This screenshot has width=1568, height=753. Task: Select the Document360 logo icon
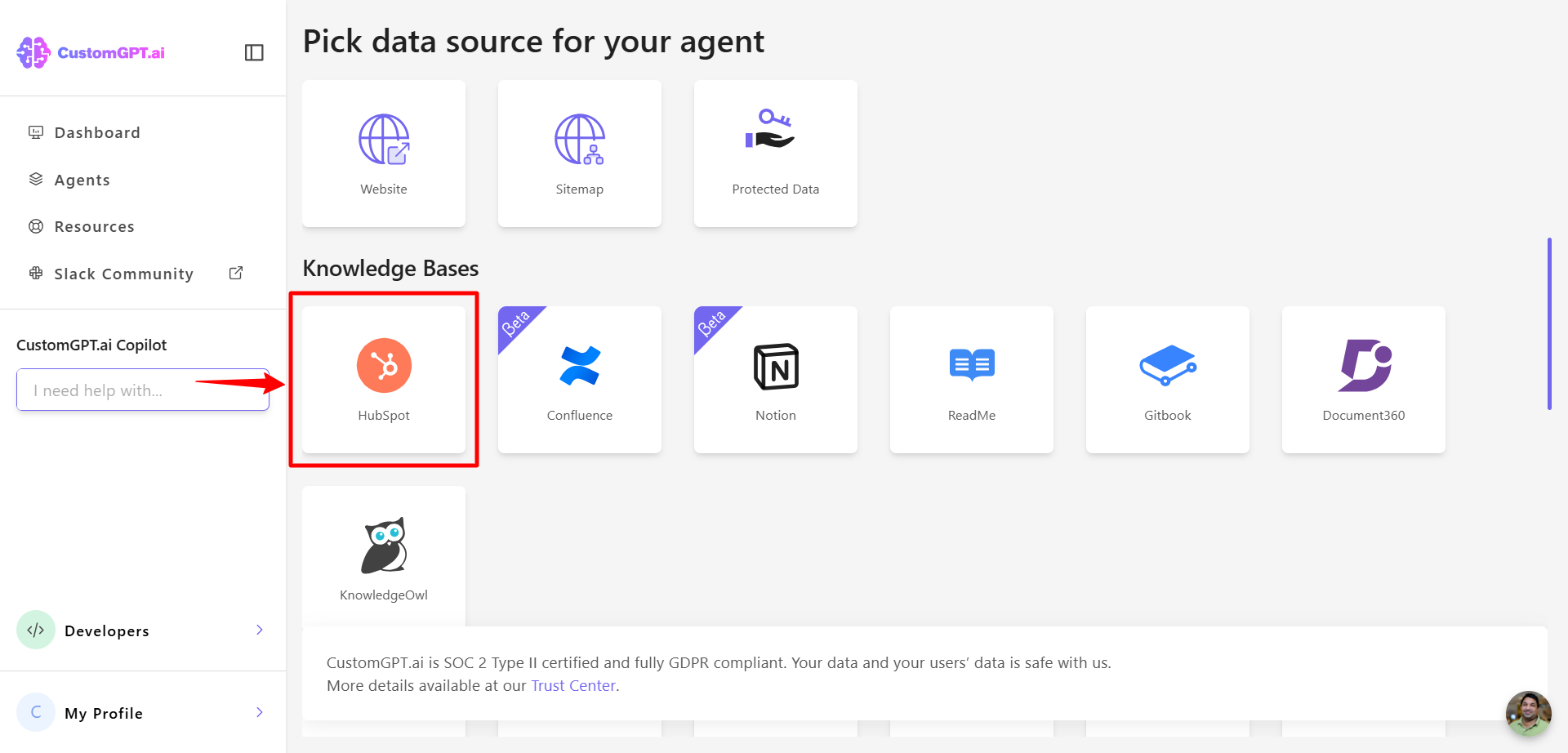1365,365
